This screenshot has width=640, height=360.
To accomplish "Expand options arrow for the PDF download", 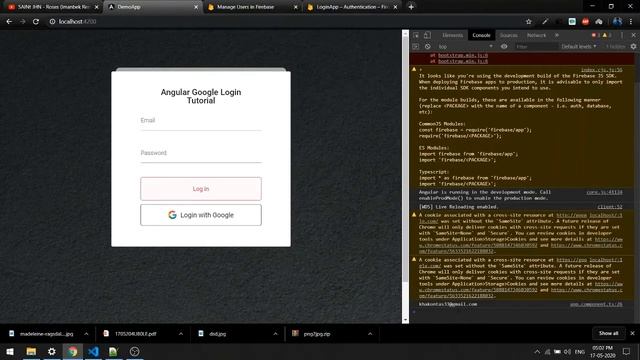I will 181,334.
